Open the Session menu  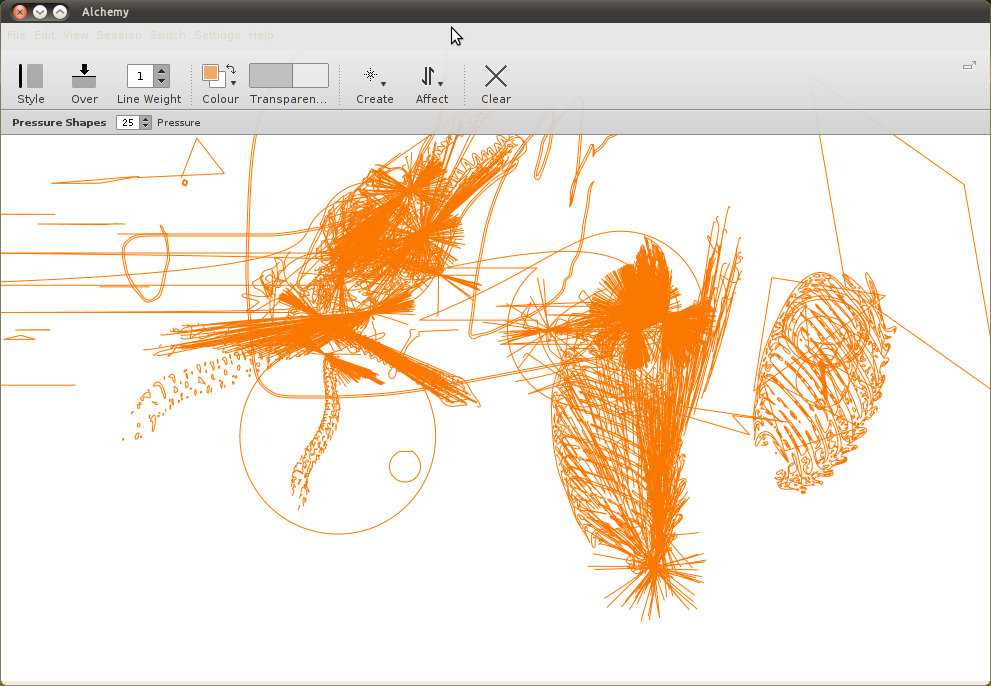click(119, 34)
